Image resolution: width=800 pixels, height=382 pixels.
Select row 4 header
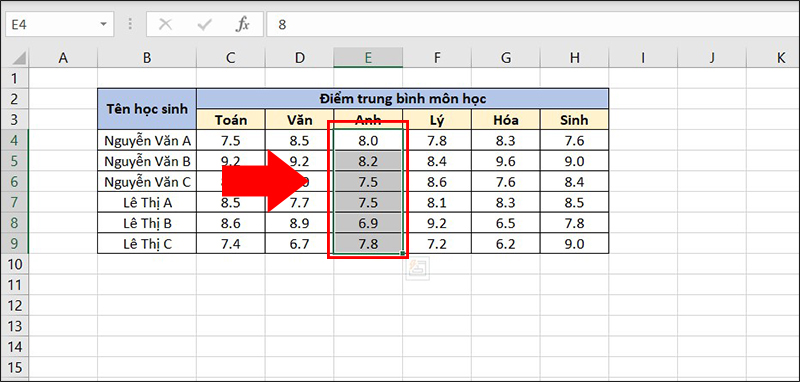coord(14,141)
